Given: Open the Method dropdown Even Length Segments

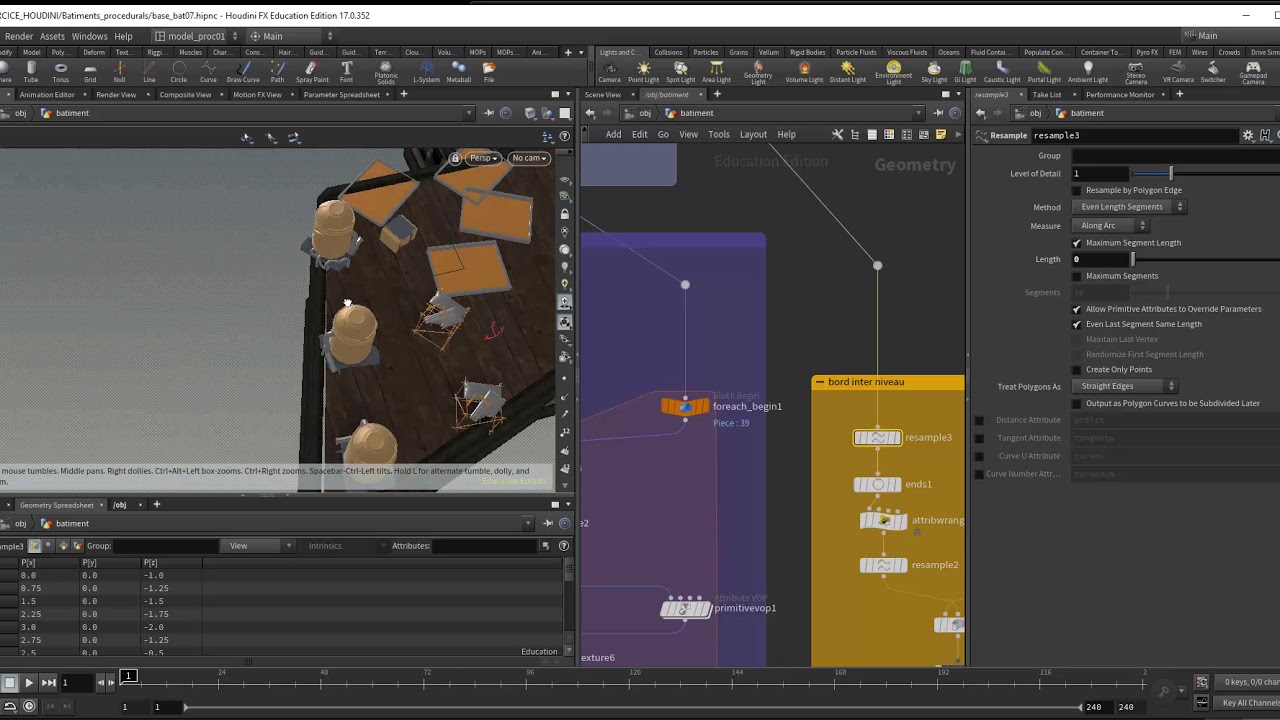Looking at the screenshot, I should (x=1128, y=207).
